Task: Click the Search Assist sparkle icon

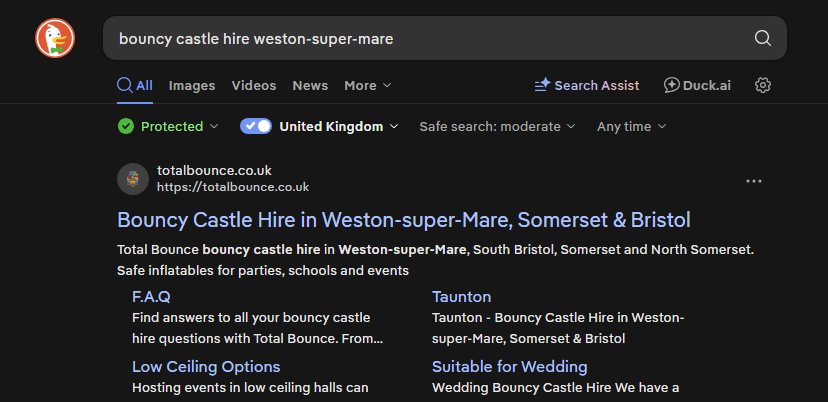Action: pos(542,85)
